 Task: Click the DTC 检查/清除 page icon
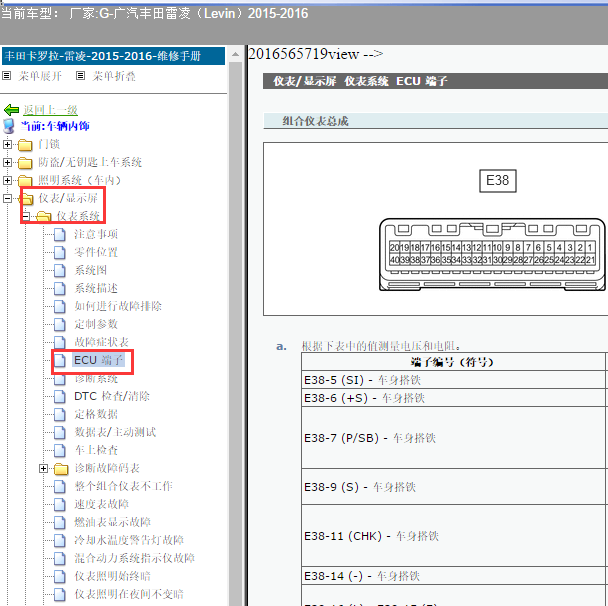pos(59,396)
